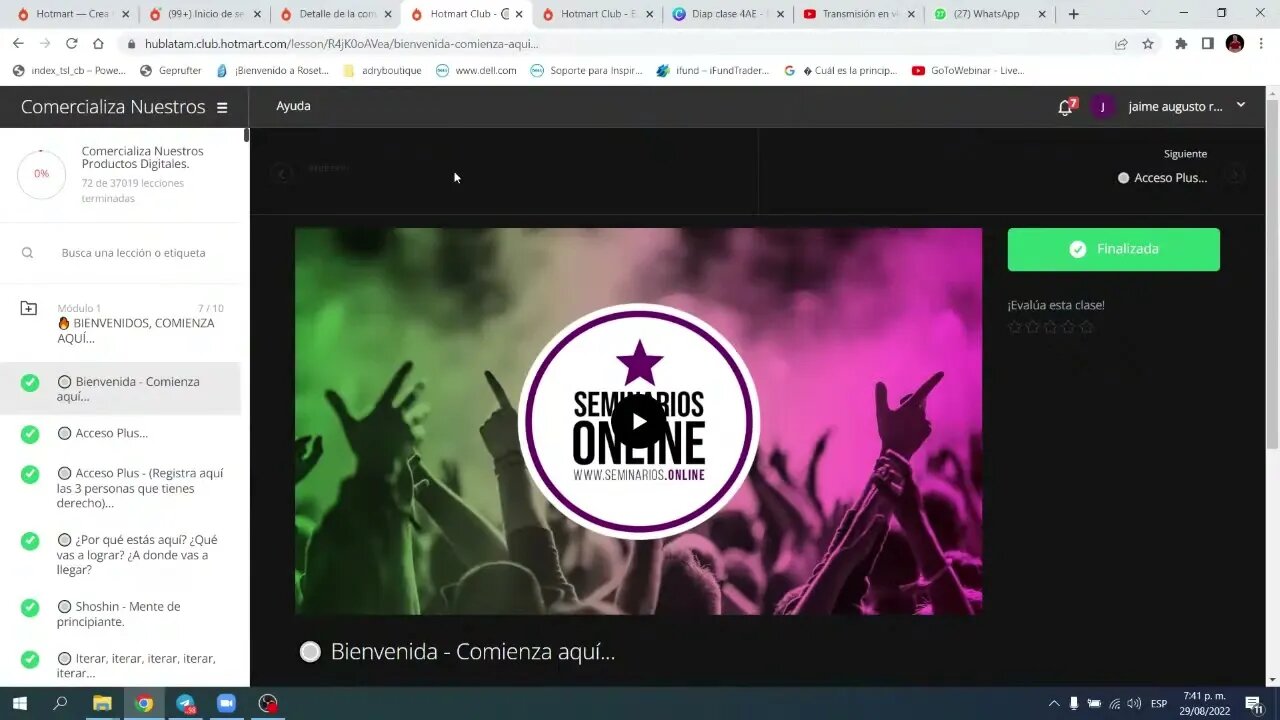This screenshot has width=1280, height=720.
Task: Open File Explorer from taskbar
Action: coord(102,703)
